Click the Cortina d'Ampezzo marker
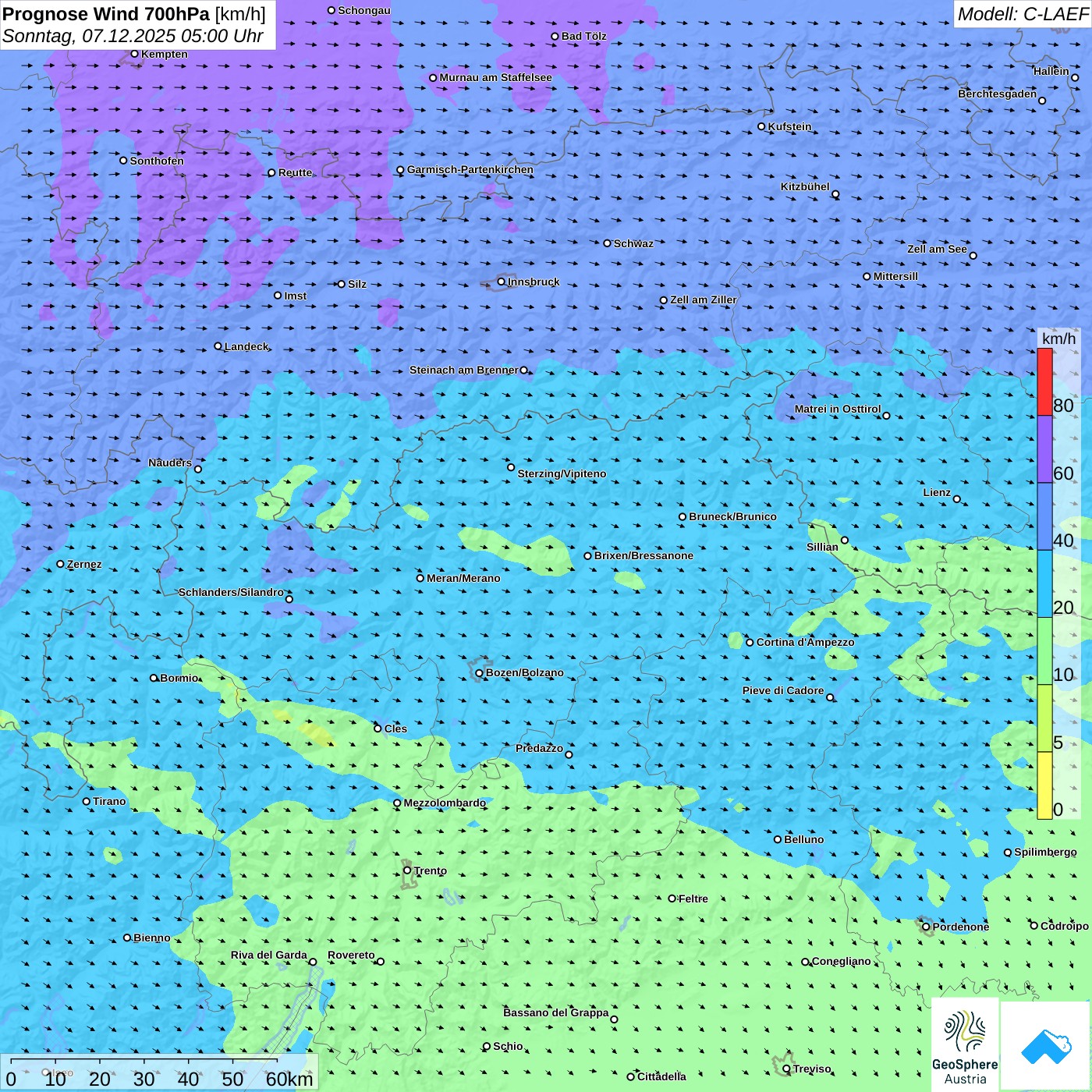1092x1092 pixels. (x=750, y=642)
